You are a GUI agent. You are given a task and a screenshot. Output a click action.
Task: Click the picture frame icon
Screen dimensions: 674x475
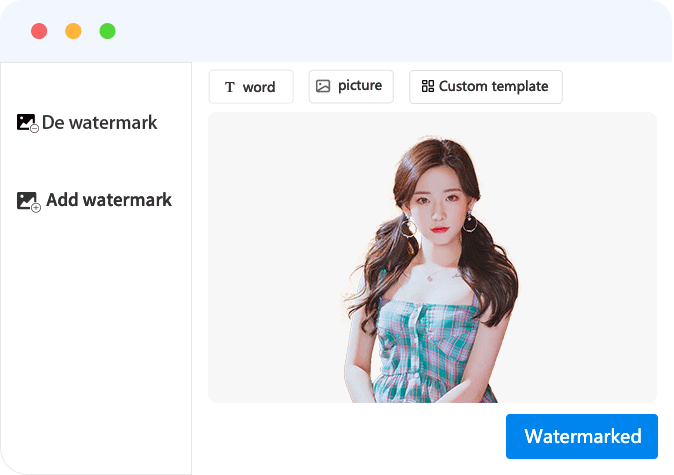323,86
